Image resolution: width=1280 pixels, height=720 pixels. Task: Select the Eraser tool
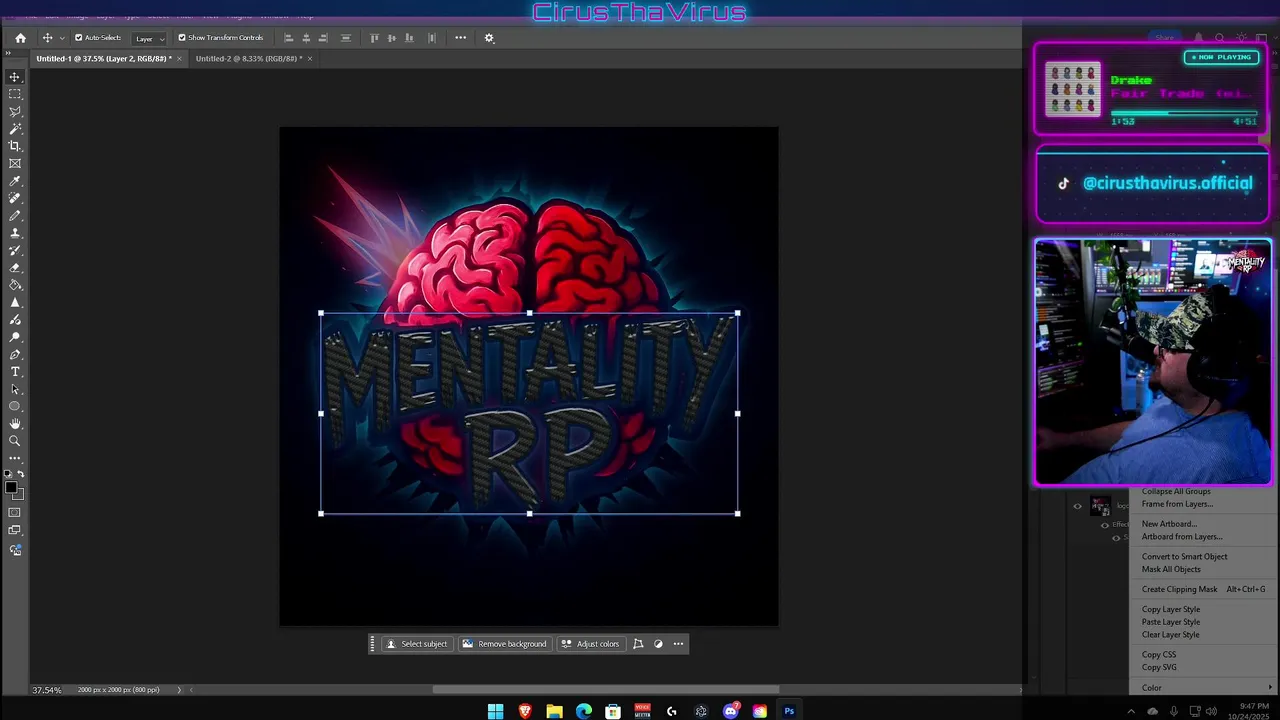coord(15,267)
